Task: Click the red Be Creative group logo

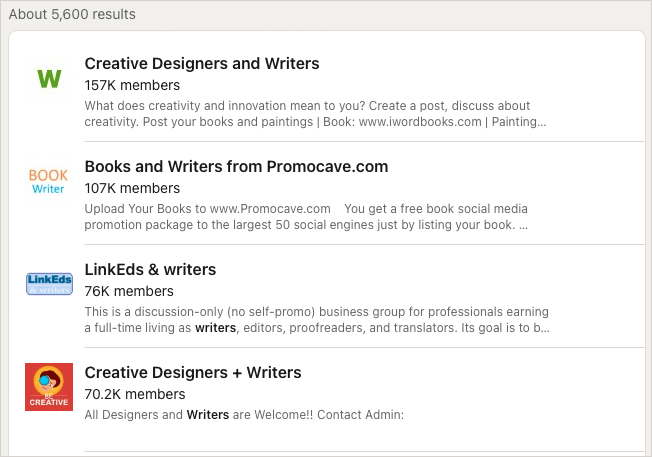Action: click(x=48, y=387)
